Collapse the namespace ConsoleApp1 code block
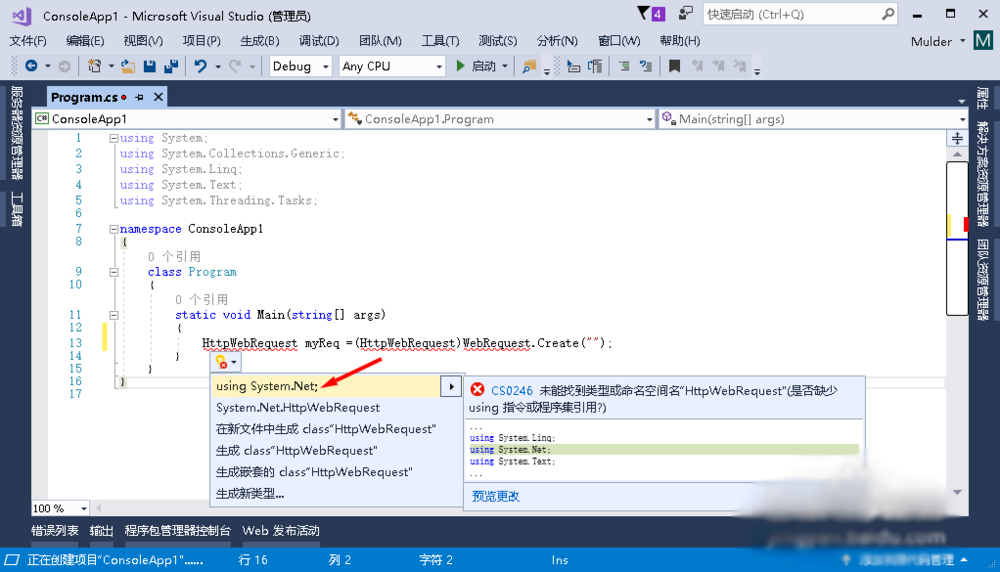1000x572 pixels. pos(112,229)
